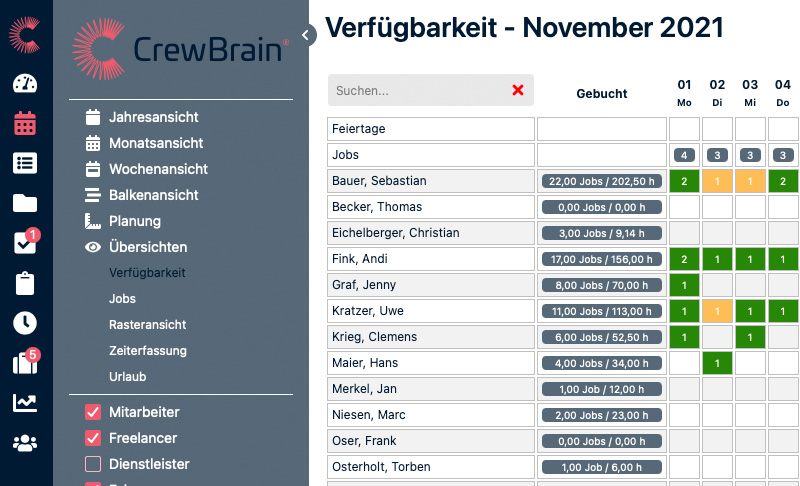Open the dashboard speedometer icon
Image resolution: width=800 pixels, height=486 pixels.
[x=25, y=83]
